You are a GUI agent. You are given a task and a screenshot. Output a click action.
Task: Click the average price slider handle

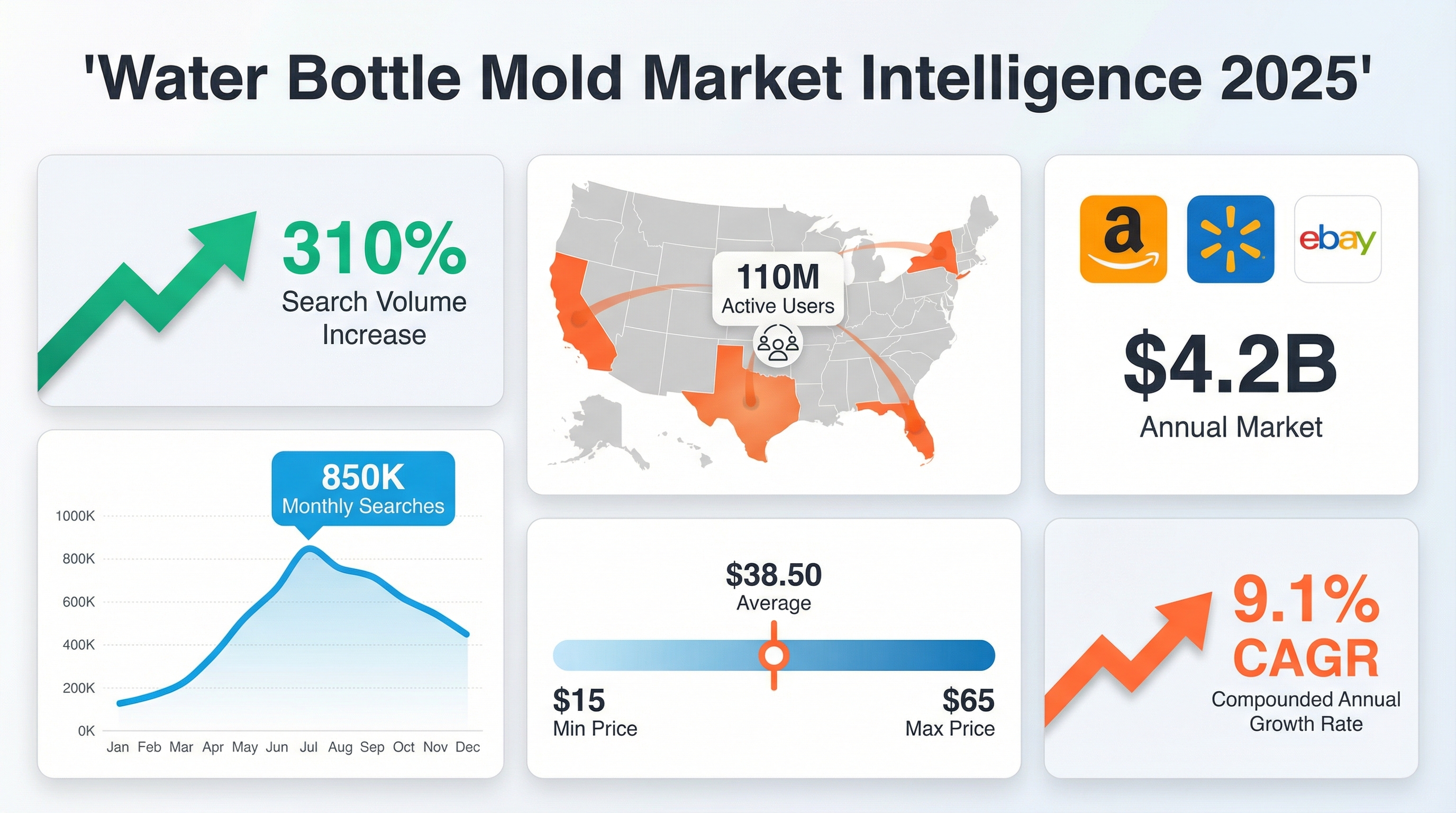click(x=774, y=655)
